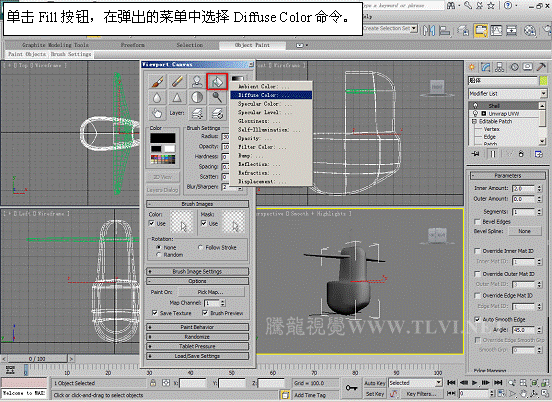The width and height of the screenshot is (552, 402).
Task: Choose the Blur water drop tool
Action: click(157, 98)
